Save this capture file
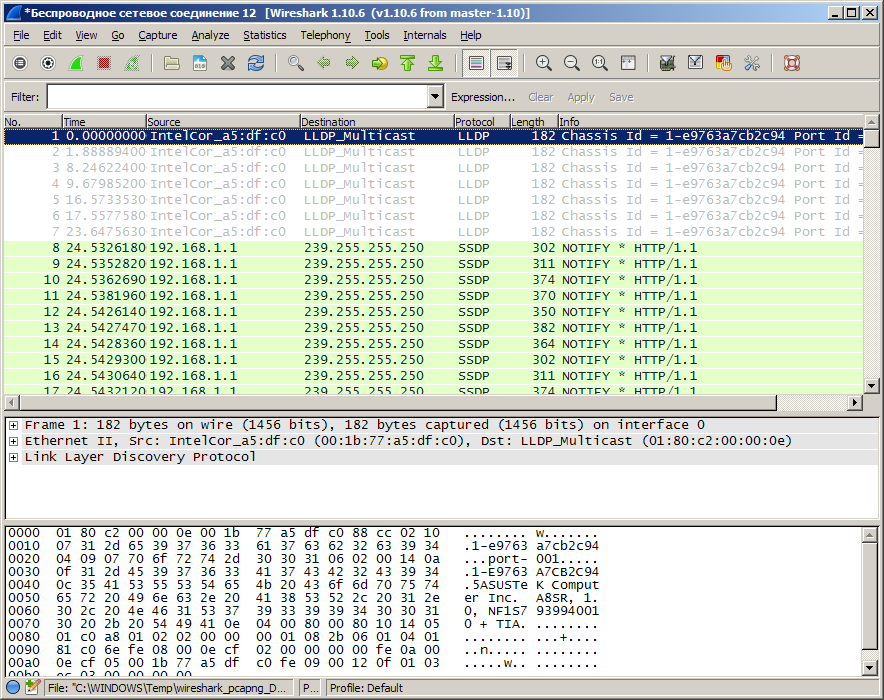Image resolution: width=884 pixels, height=700 pixels. 200,63
